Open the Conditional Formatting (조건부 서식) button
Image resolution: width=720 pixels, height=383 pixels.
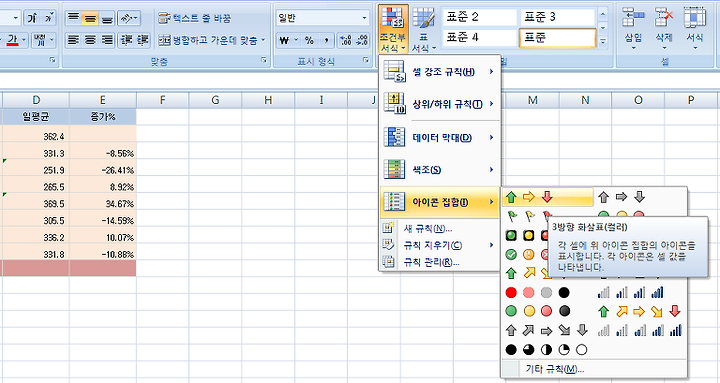(393, 29)
